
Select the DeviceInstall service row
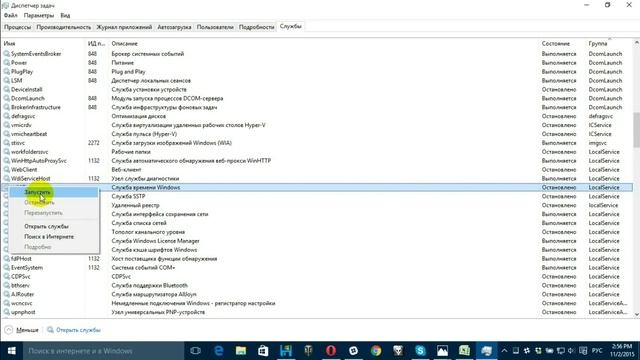click(318, 89)
